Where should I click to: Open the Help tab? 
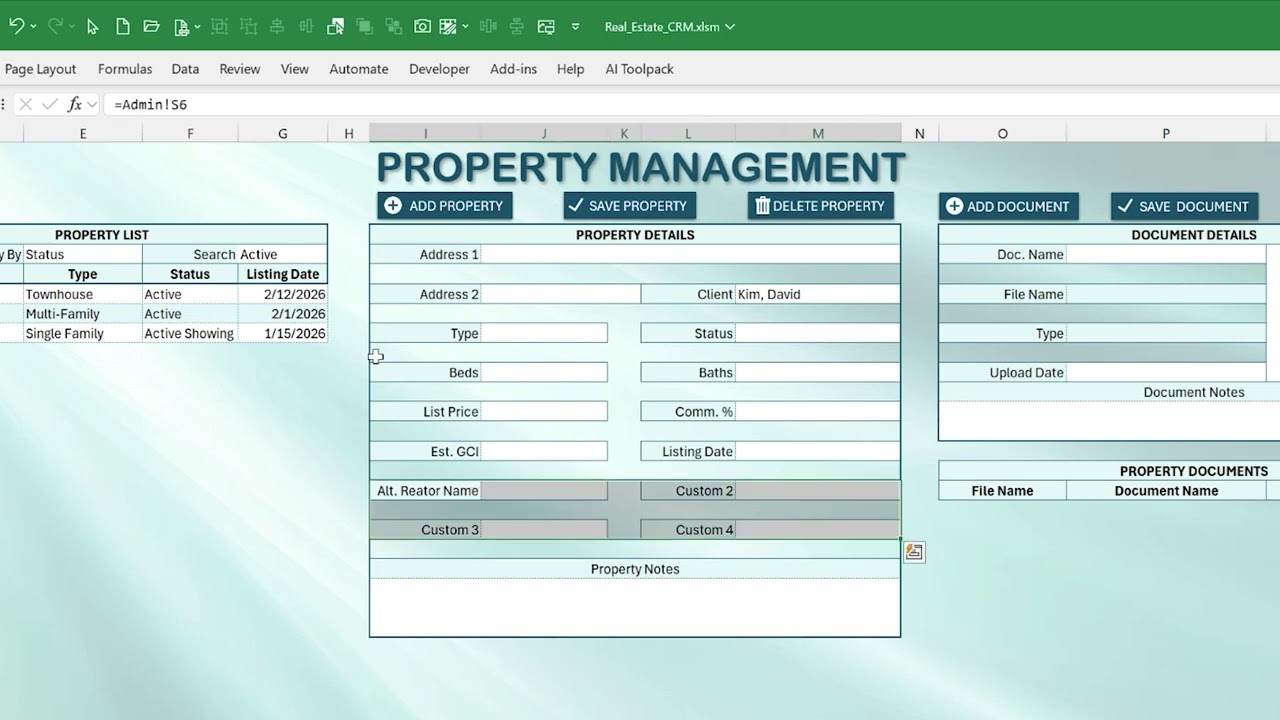coord(570,69)
